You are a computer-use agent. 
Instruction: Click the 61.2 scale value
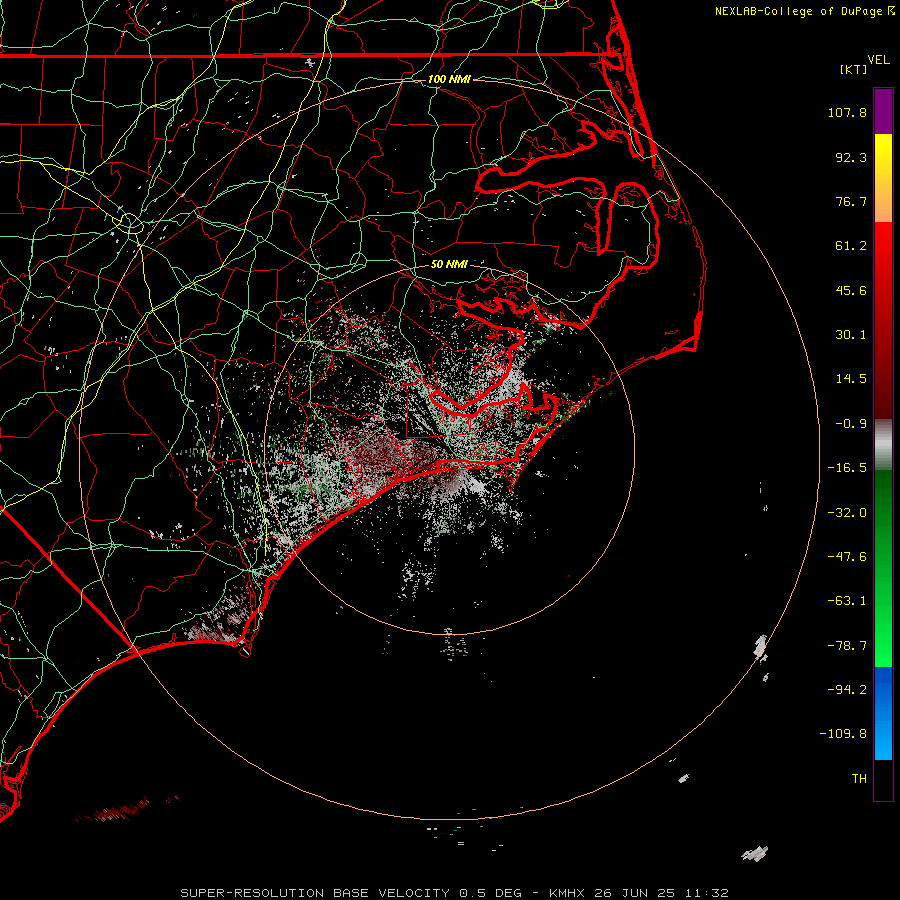click(x=851, y=246)
